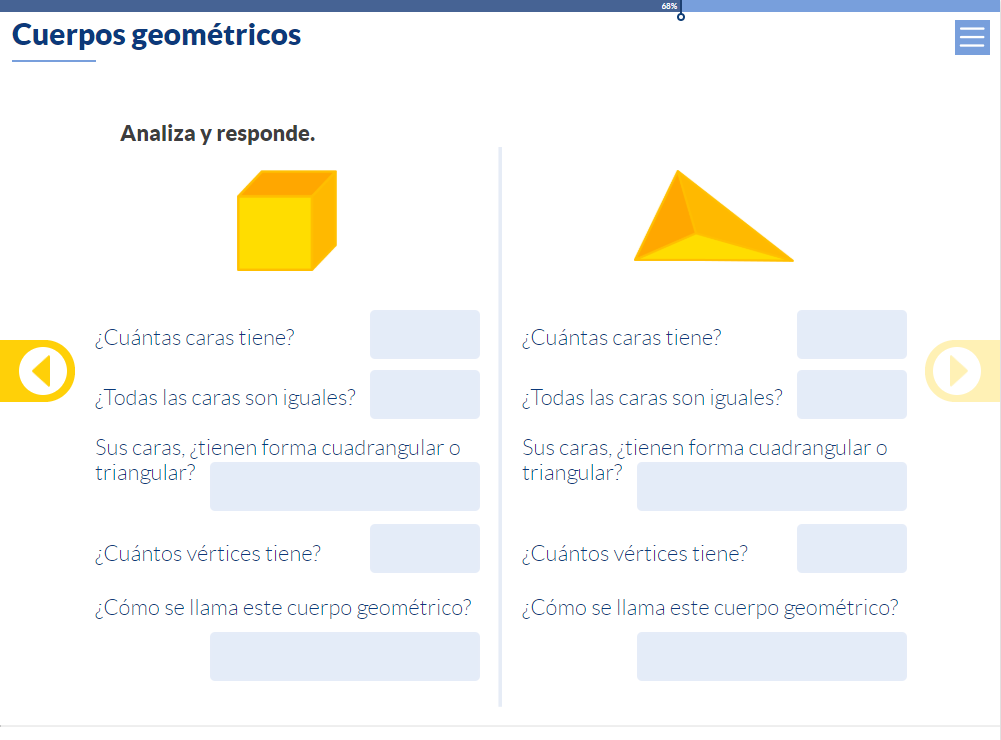Click the progress bar marker at 68%
This screenshot has width=1001, height=740.
[x=681, y=16]
